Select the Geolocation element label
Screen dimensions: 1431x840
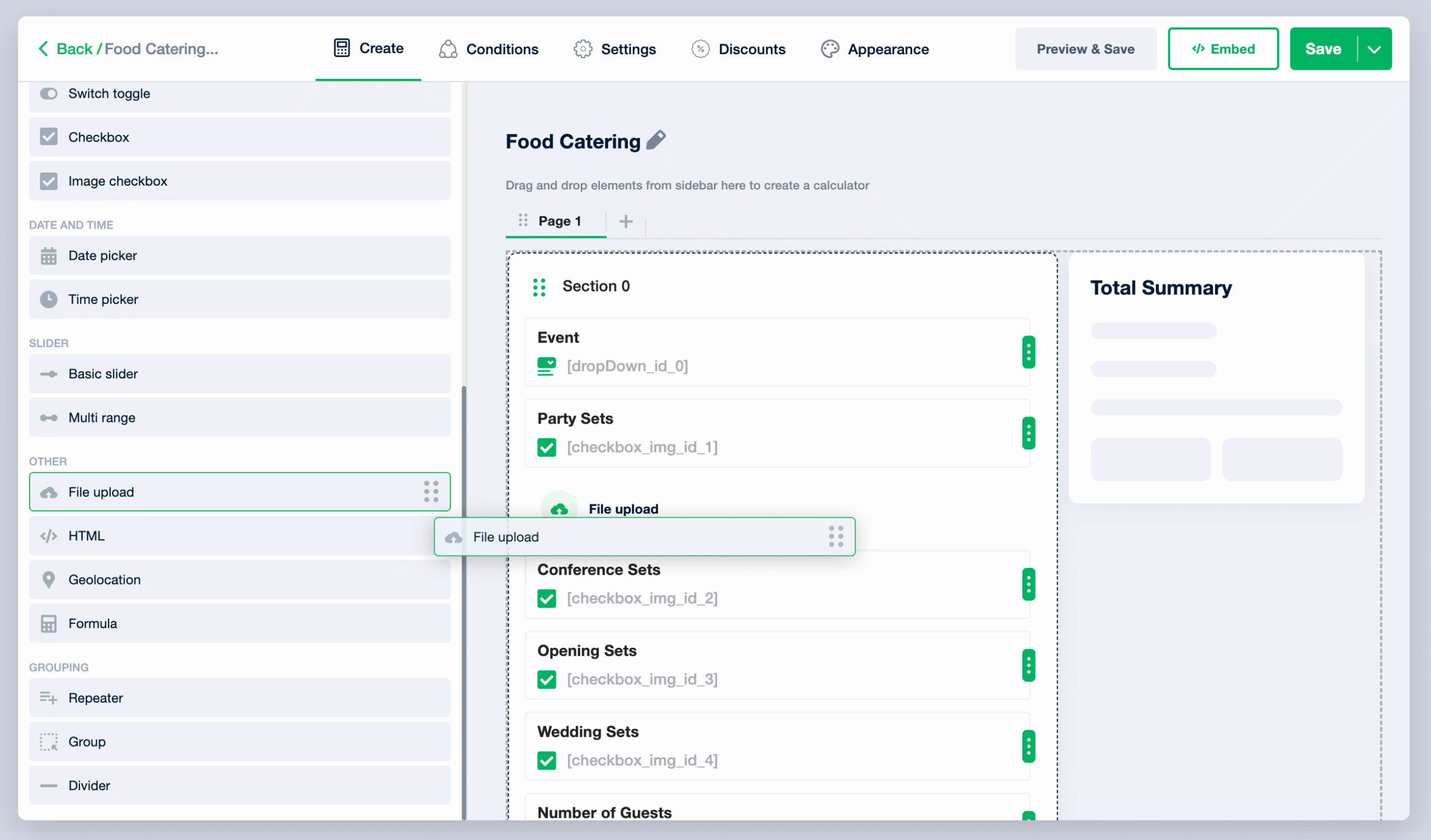(x=105, y=580)
